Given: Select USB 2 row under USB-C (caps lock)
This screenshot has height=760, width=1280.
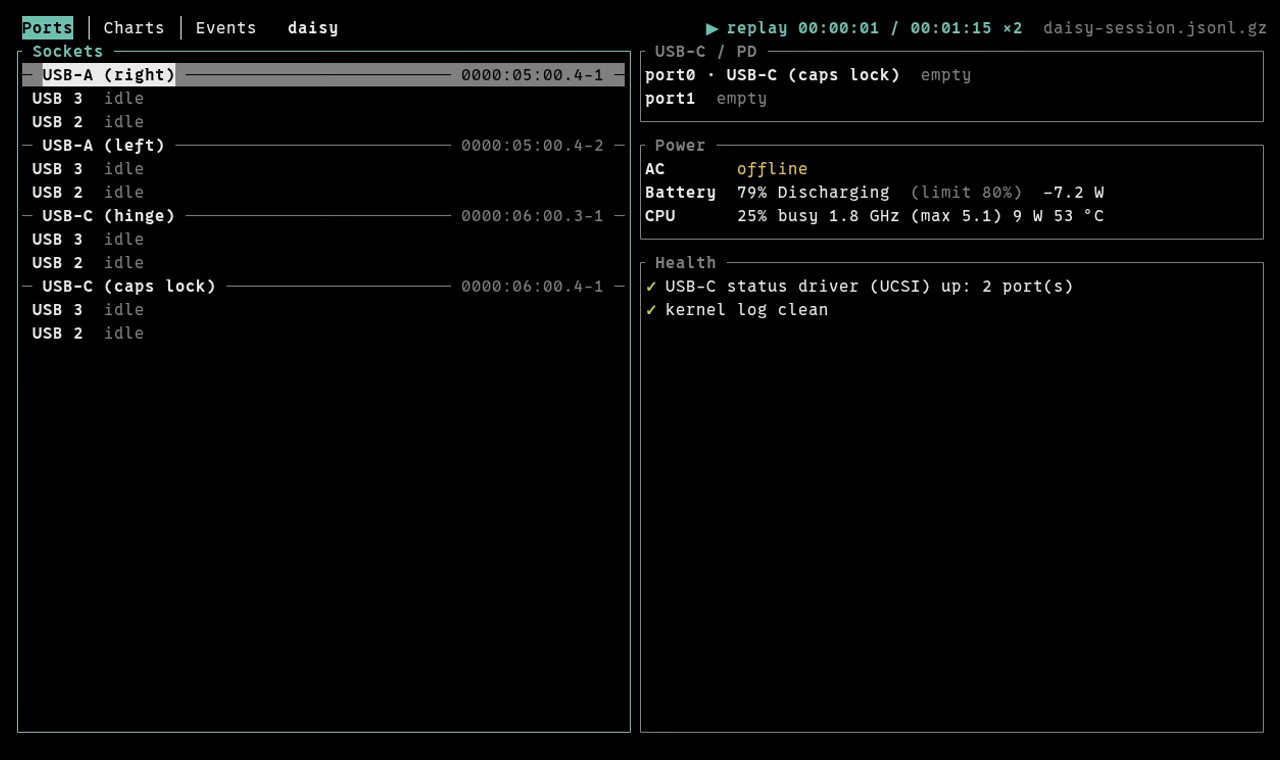Looking at the screenshot, I should (324, 333).
